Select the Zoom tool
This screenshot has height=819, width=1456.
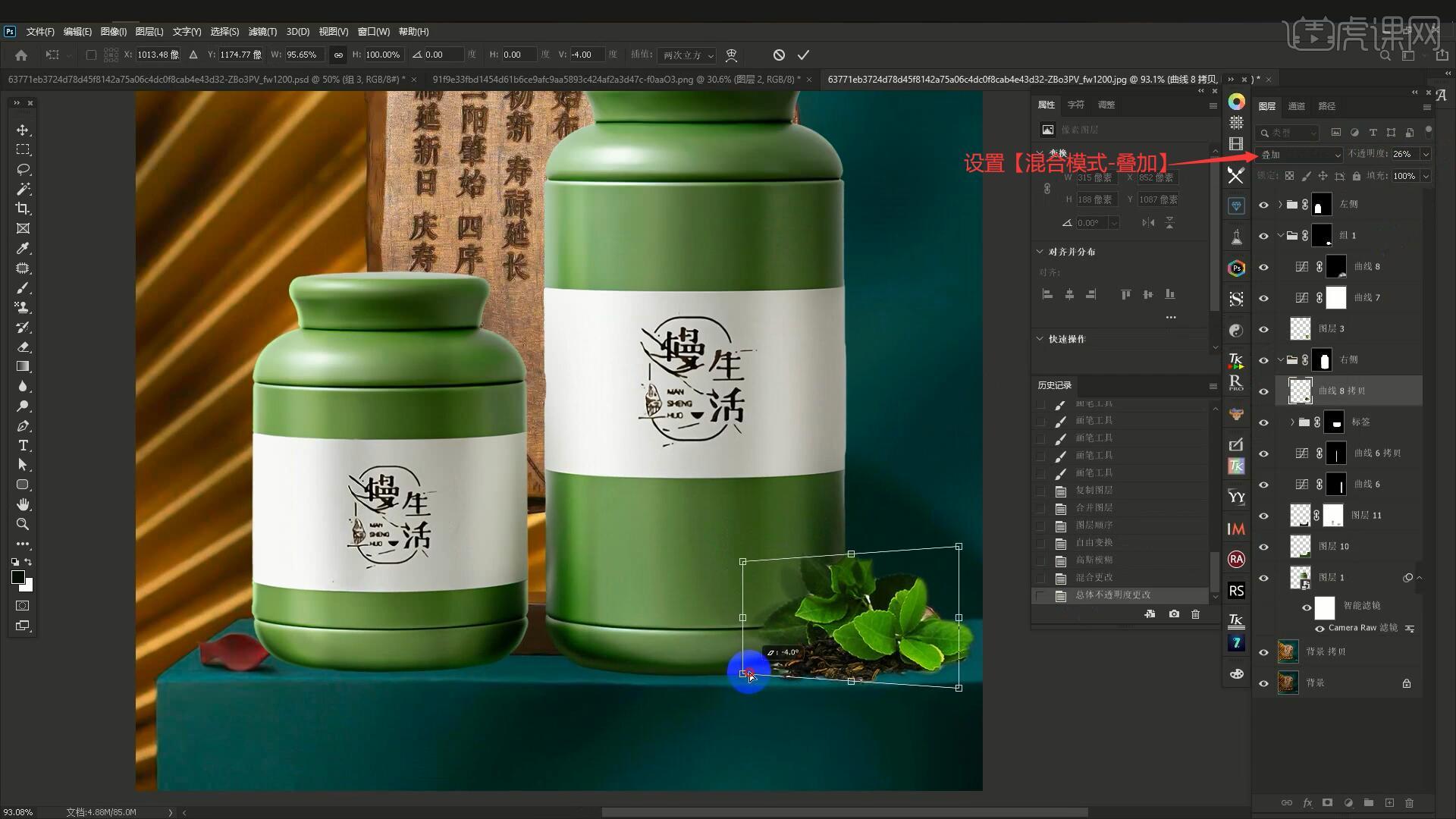pos(23,524)
